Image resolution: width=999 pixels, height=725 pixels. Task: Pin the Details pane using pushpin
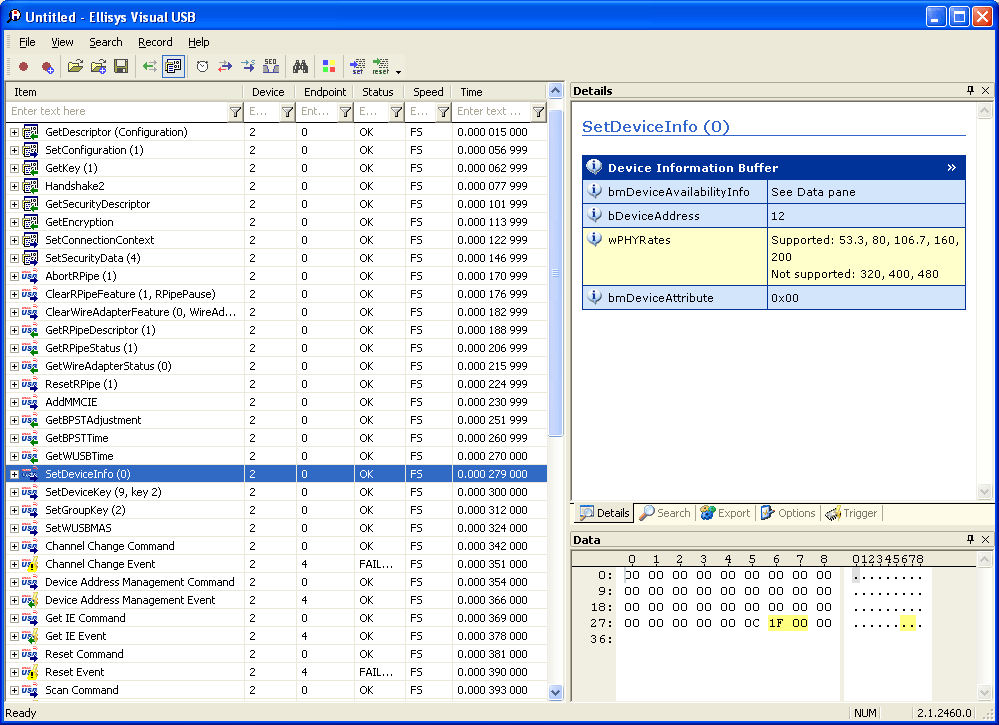(x=970, y=91)
